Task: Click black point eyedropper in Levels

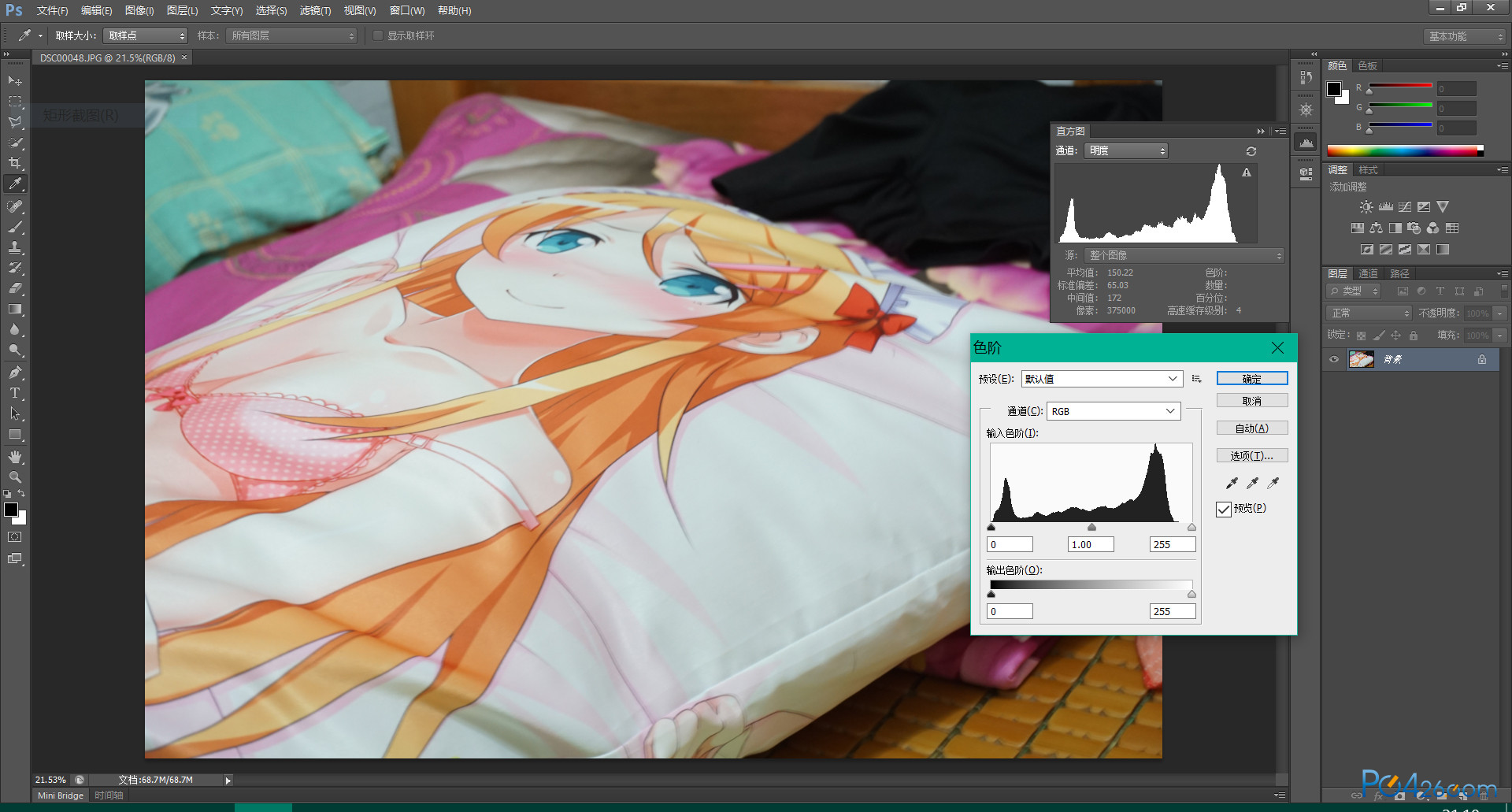Action: [x=1232, y=483]
